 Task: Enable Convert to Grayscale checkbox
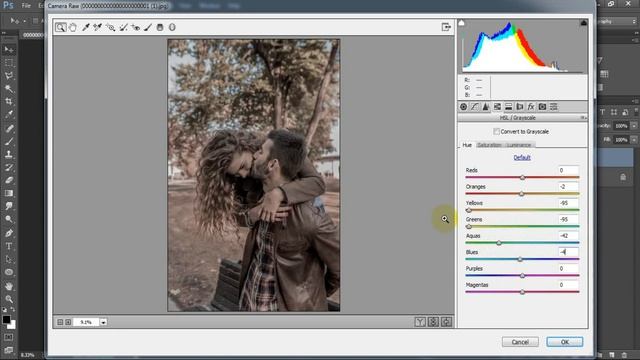(x=496, y=131)
